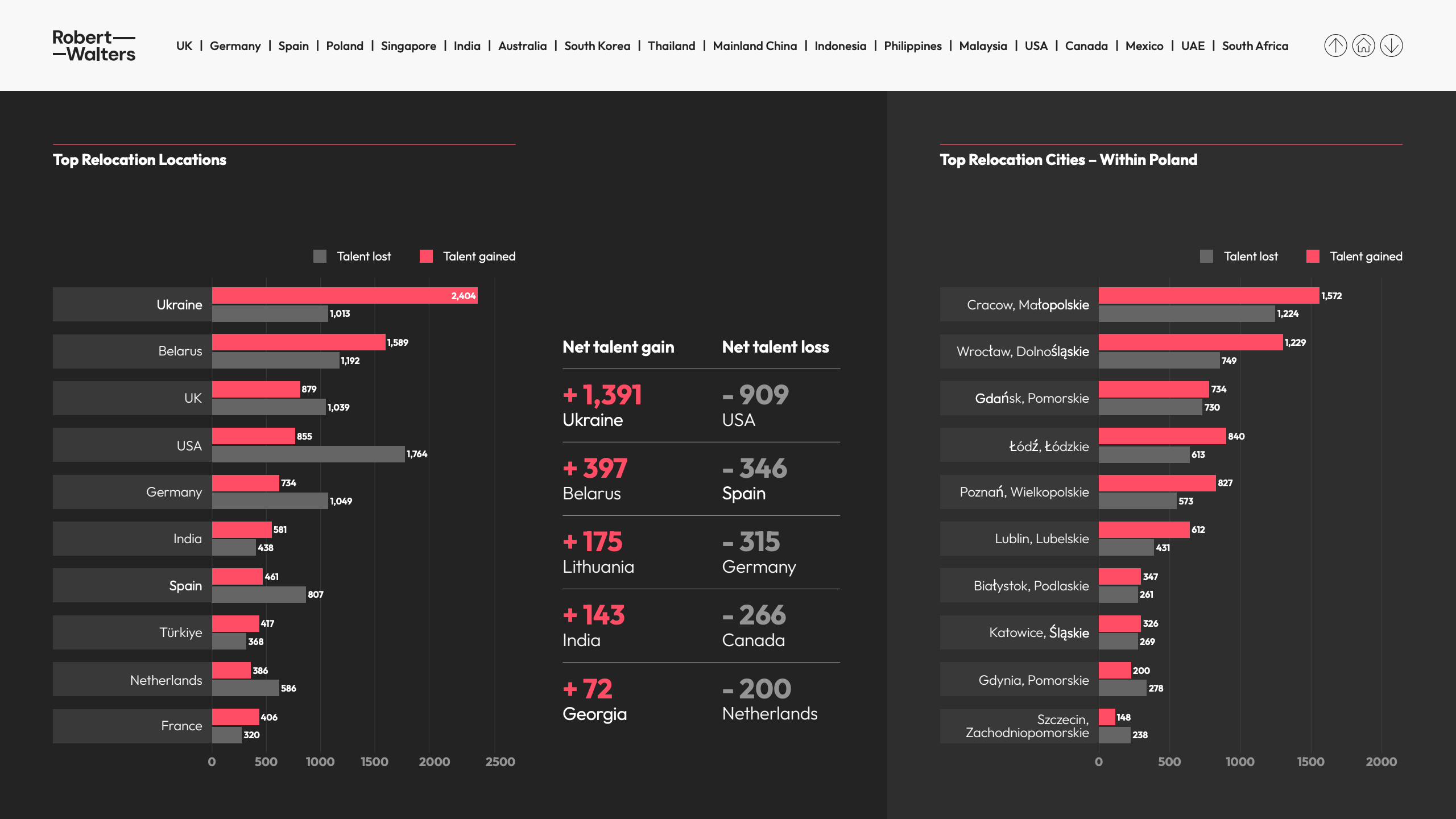Viewport: 1456px width, 819px height.
Task: Click the red Talent gained swatch in the Cities legend
Action: [x=1313, y=257]
